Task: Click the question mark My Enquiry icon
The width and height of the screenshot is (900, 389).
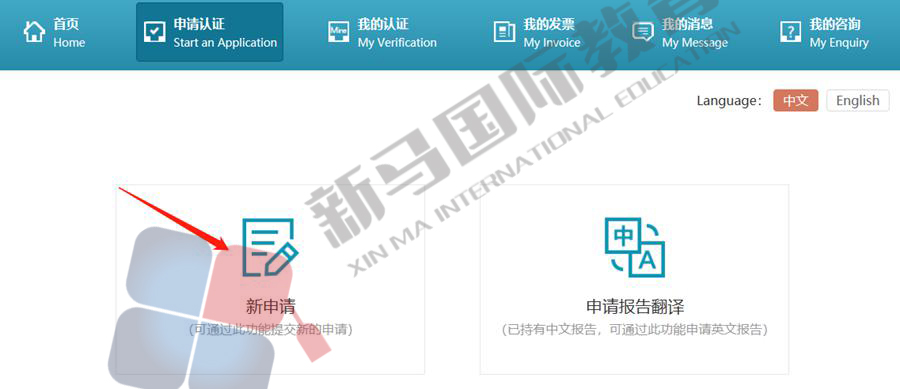Action: (x=790, y=32)
